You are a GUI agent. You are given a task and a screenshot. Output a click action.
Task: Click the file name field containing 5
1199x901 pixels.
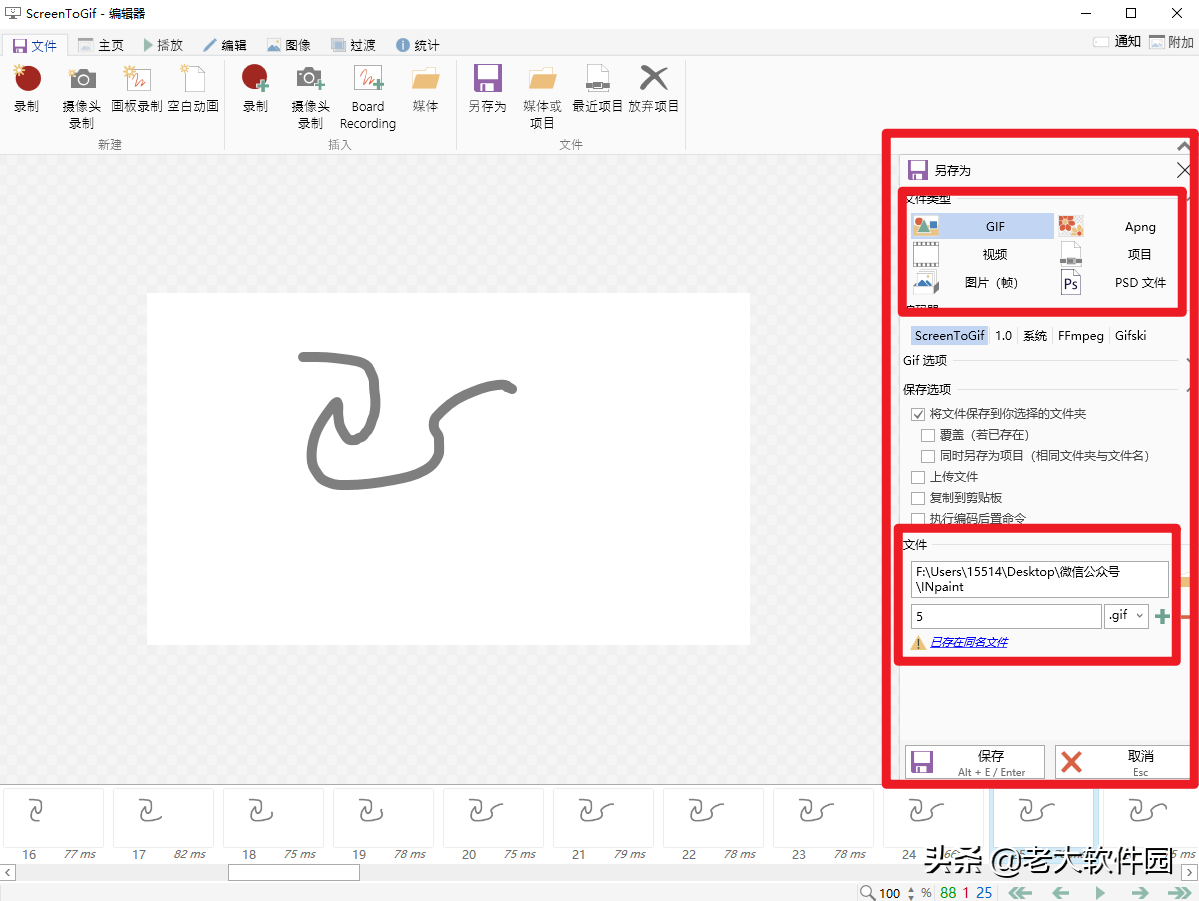(x=1006, y=616)
